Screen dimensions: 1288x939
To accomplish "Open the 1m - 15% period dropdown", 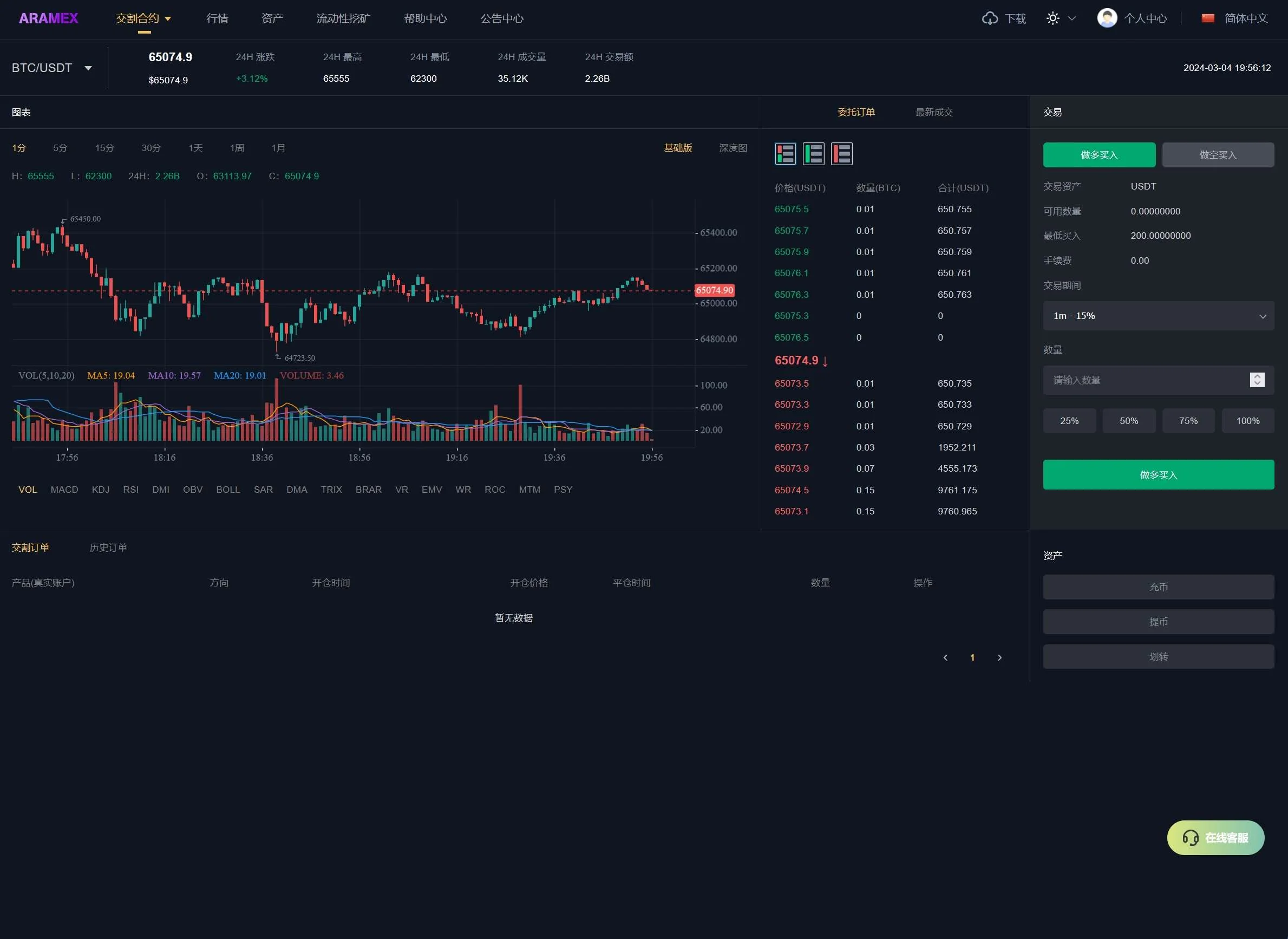I will [x=1158, y=316].
